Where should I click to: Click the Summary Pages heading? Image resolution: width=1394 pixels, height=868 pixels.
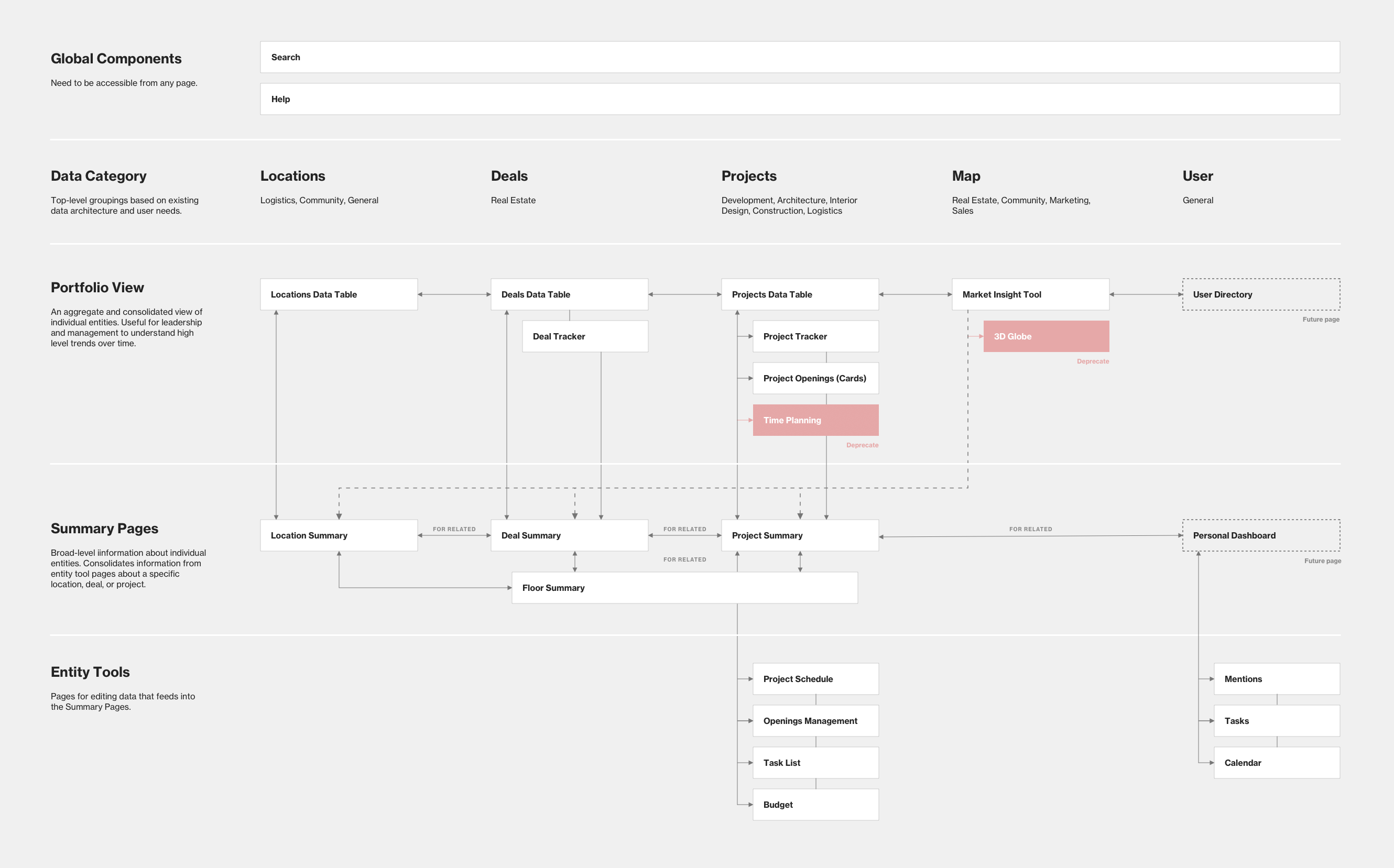click(x=104, y=529)
